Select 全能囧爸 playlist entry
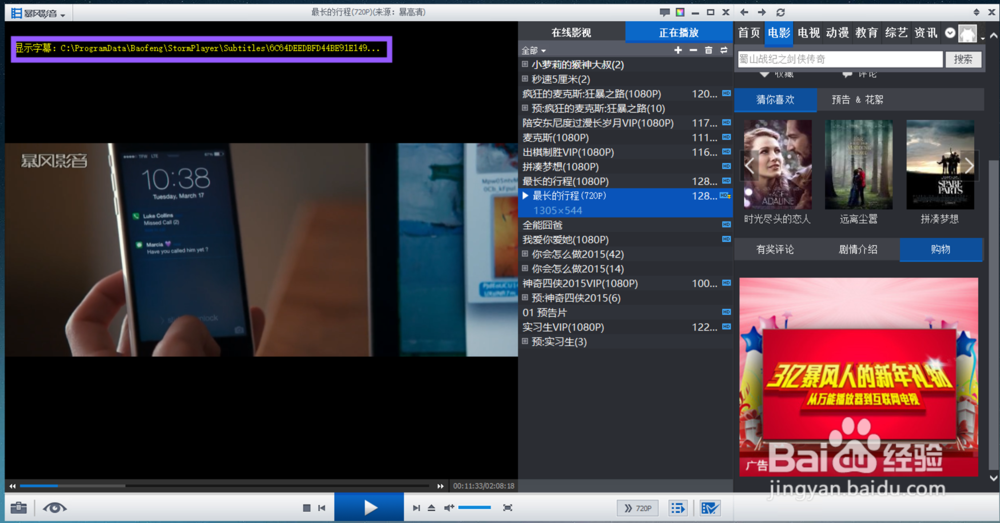The image size is (1000, 523). 626,225
